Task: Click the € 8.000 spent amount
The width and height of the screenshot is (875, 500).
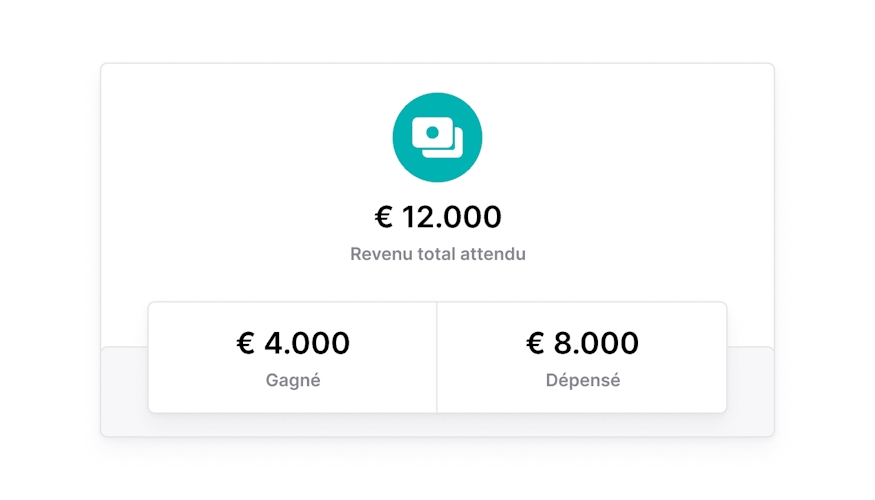Action: pyautogui.click(x=582, y=343)
